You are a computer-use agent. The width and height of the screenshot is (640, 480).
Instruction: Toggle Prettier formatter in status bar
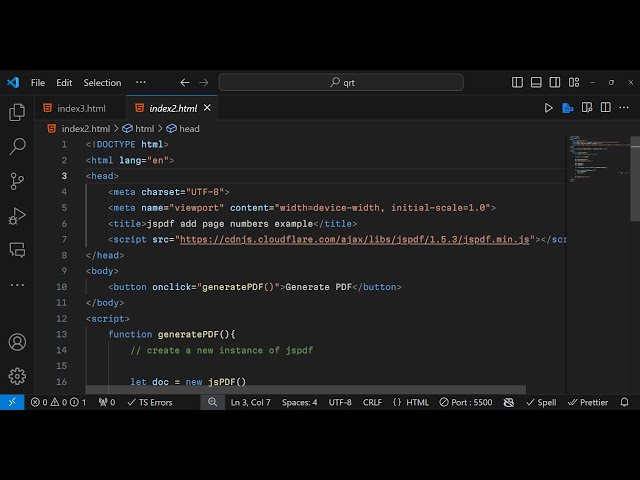click(x=587, y=402)
